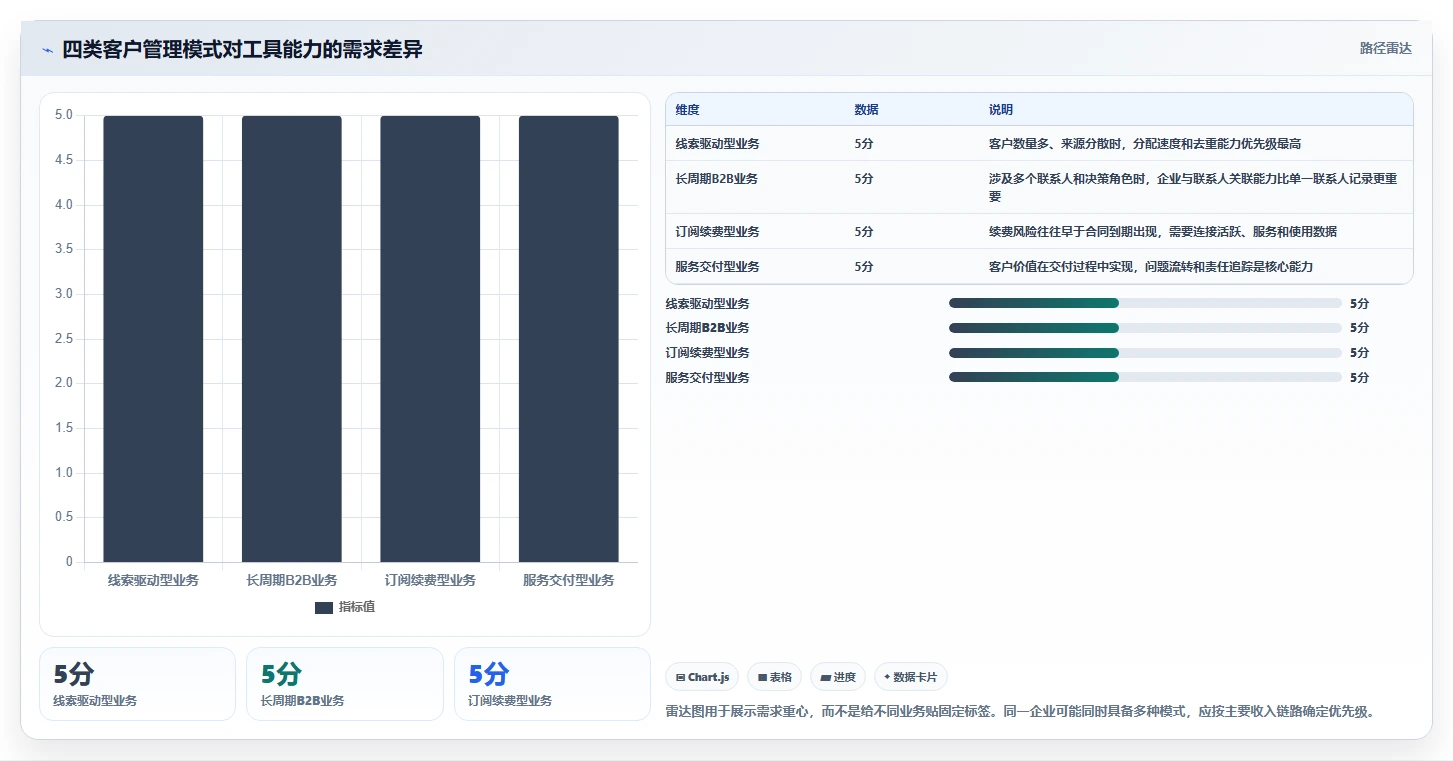
Task: Click the 服务交付型业务 progress row label
Action: (707, 377)
